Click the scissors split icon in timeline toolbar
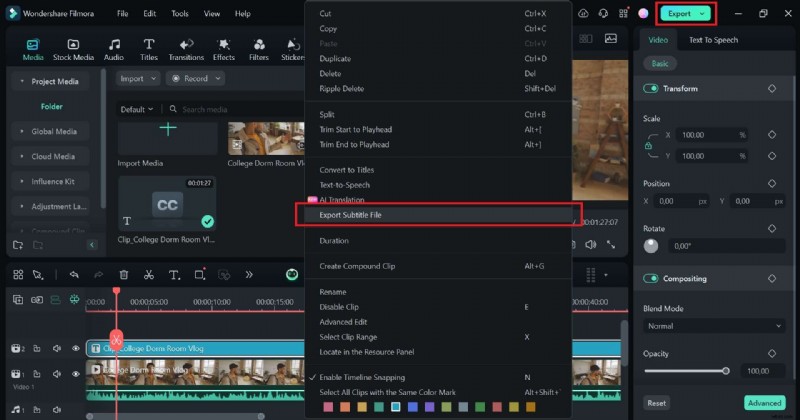Image resolution: width=800 pixels, height=420 pixels. point(148,275)
